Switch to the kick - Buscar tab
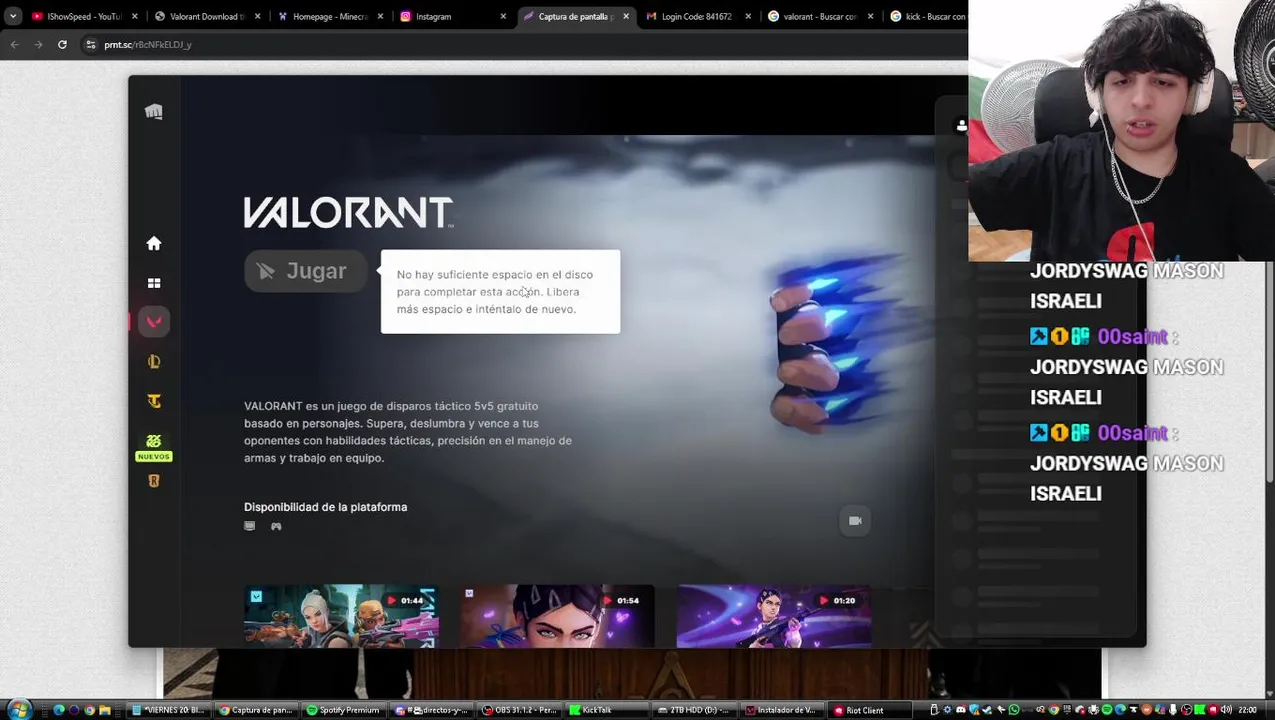1275x720 pixels. (928, 16)
